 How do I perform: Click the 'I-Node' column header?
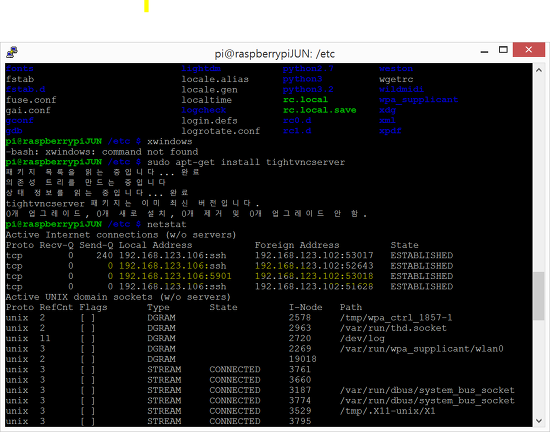coord(306,308)
